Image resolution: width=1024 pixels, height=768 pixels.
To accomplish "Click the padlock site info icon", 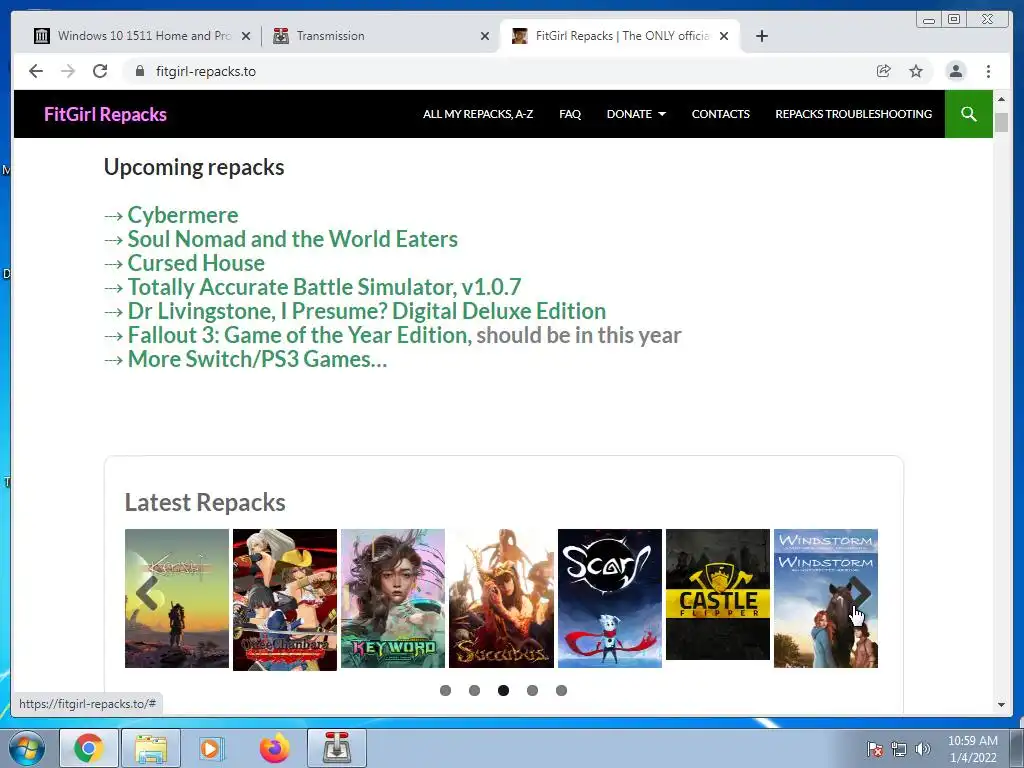I will click(140, 71).
